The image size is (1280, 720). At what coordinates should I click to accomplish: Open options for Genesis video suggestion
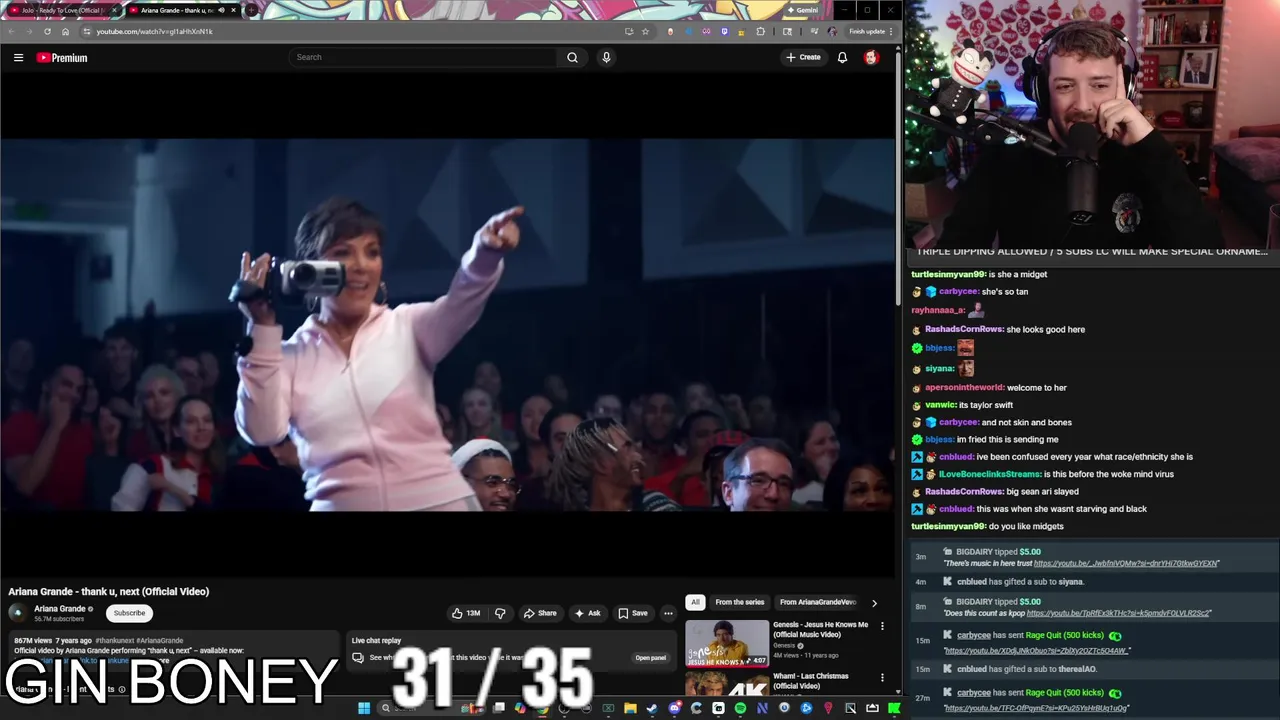tap(882, 626)
